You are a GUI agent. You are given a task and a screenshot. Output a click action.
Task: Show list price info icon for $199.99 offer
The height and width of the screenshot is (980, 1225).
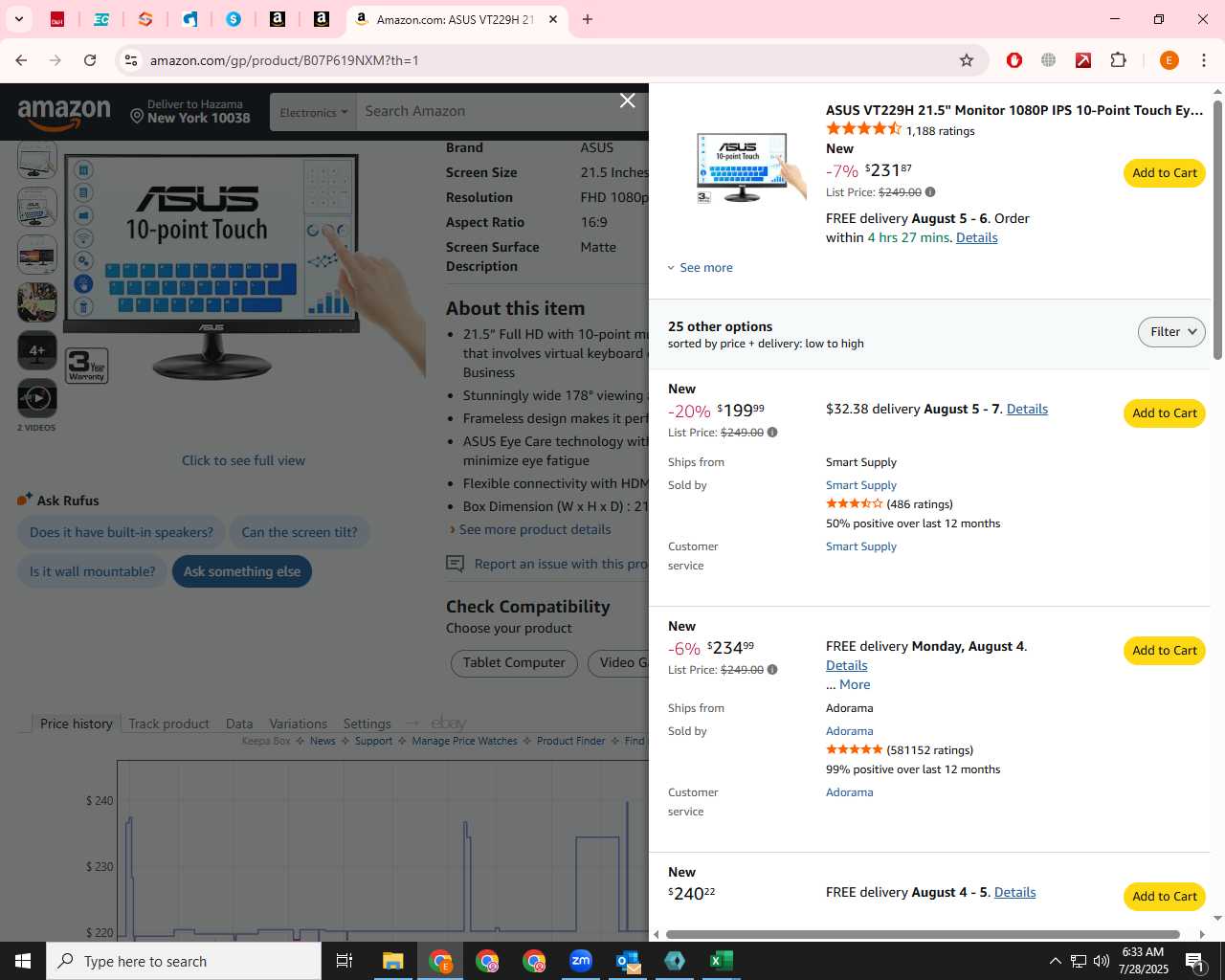772,433
